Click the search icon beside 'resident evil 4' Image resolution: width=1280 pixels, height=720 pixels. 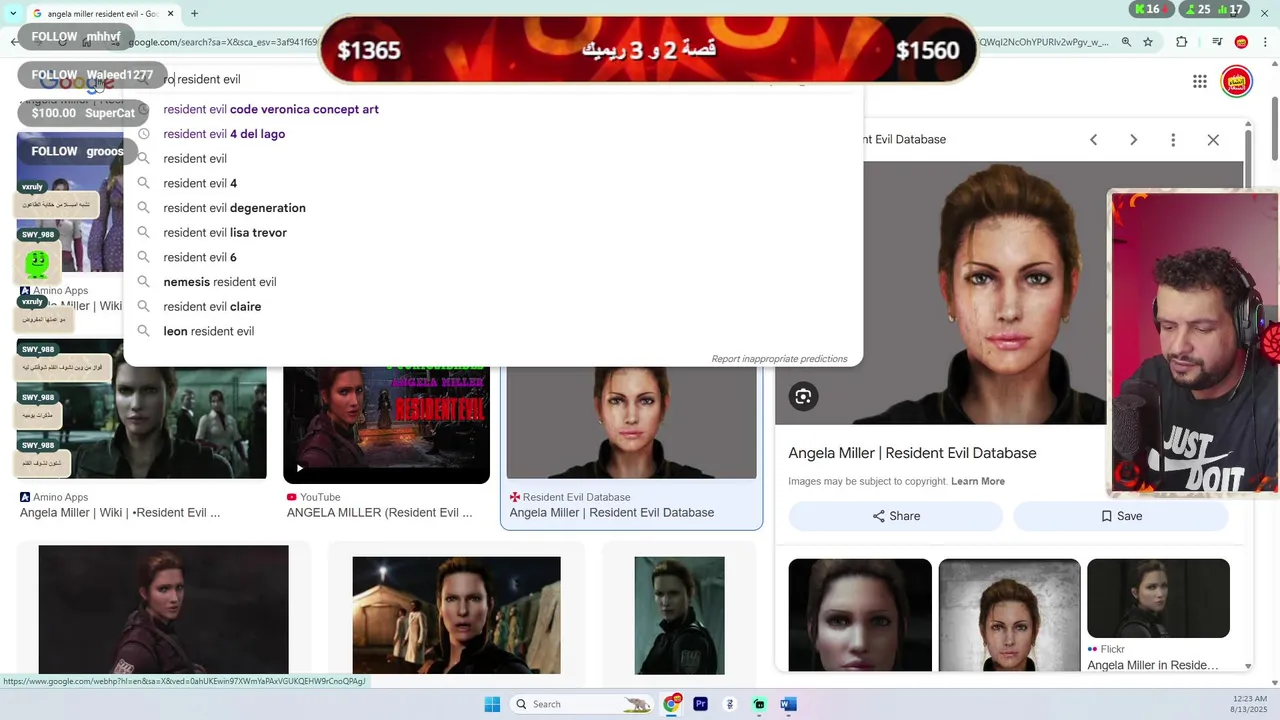tap(143, 183)
